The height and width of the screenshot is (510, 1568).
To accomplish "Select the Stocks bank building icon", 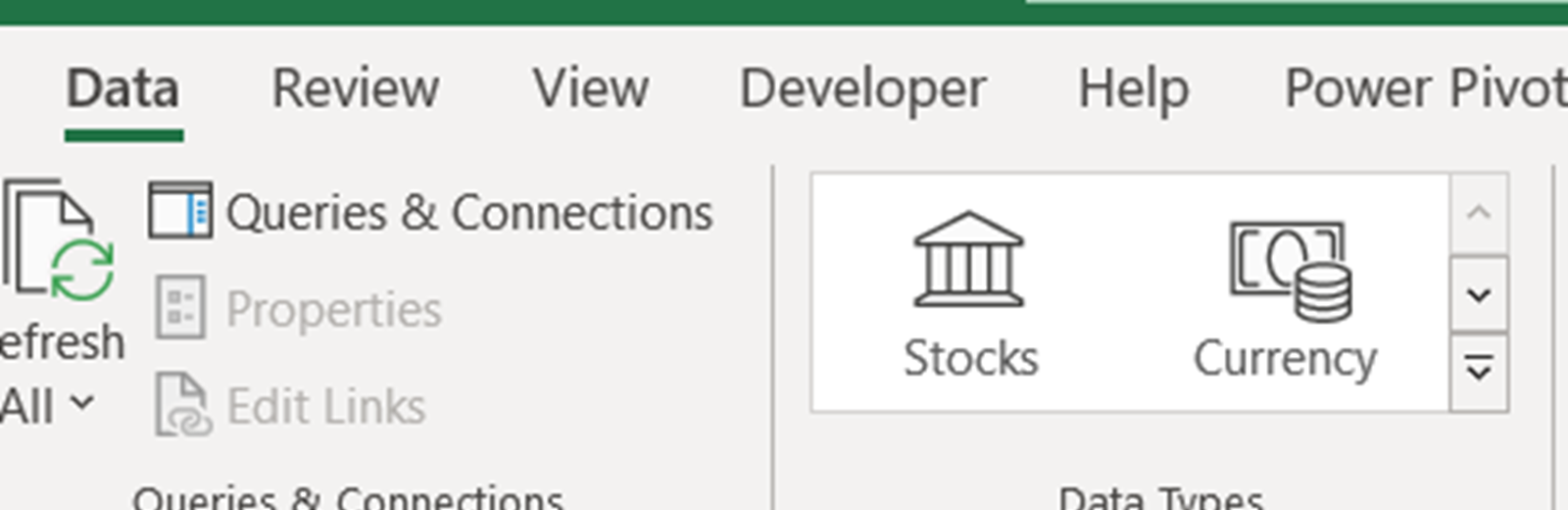I will (968, 260).
